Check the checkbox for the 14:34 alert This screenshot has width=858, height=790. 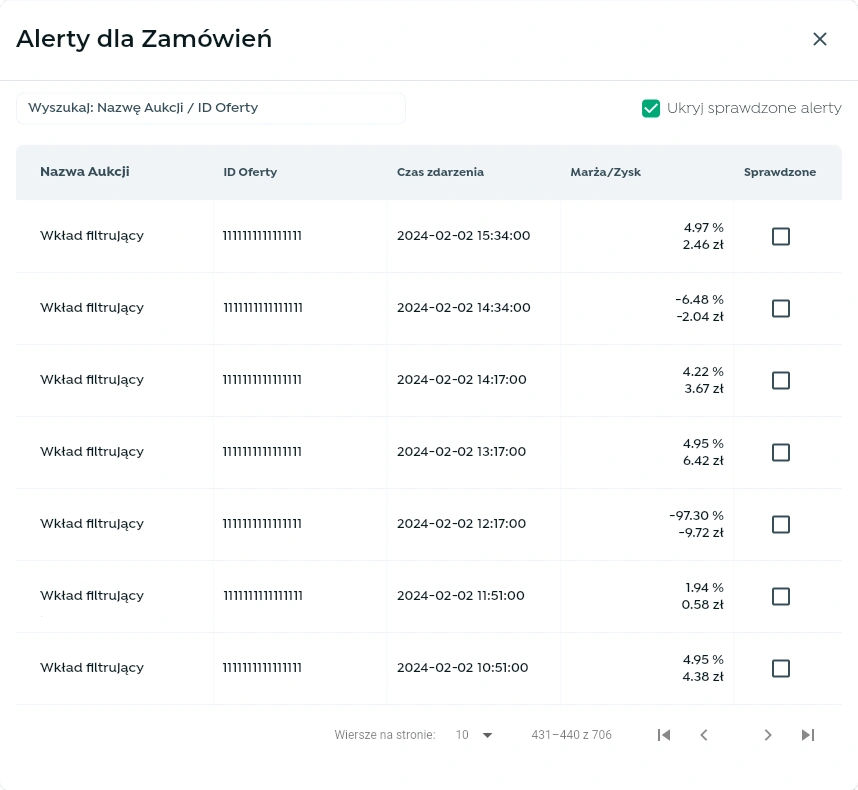(x=781, y=309)
